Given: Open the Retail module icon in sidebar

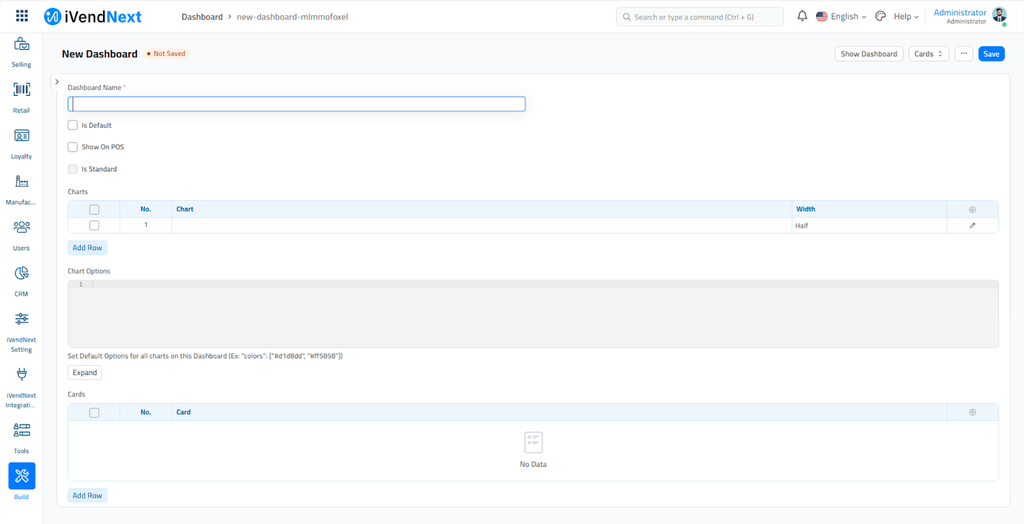Looking at the screenshot, I should pos(21,90).
